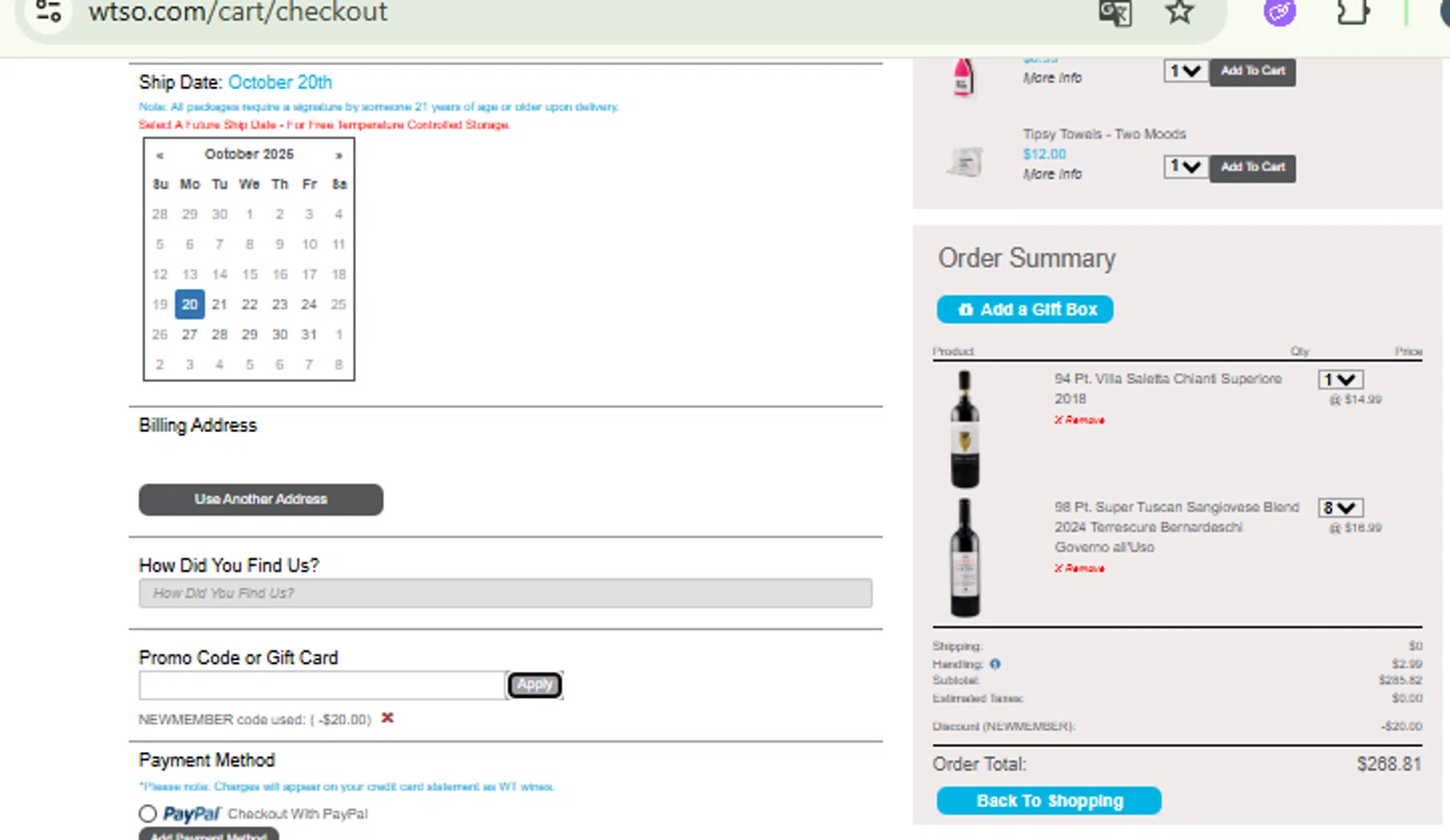
Task: Add Tipsy Towels to cart
Action: (x=1253, y=167)
